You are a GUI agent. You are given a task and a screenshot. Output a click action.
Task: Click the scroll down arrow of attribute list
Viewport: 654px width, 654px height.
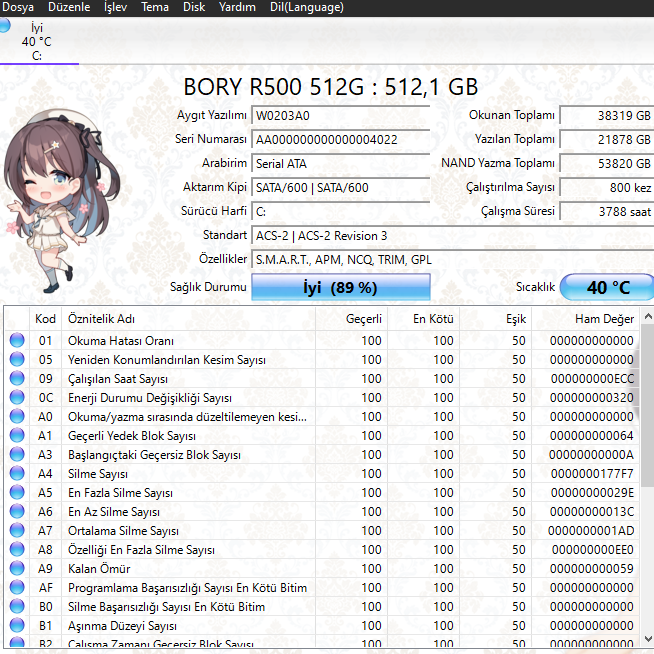[x=648, y=639]
